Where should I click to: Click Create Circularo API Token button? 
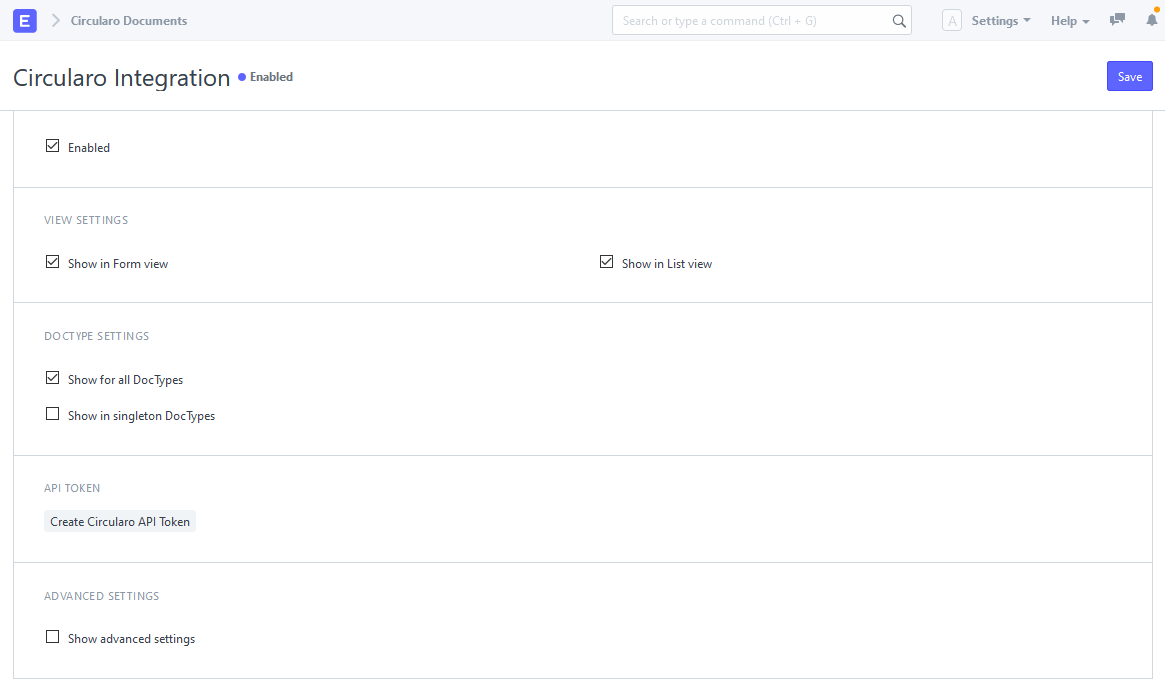120,522
